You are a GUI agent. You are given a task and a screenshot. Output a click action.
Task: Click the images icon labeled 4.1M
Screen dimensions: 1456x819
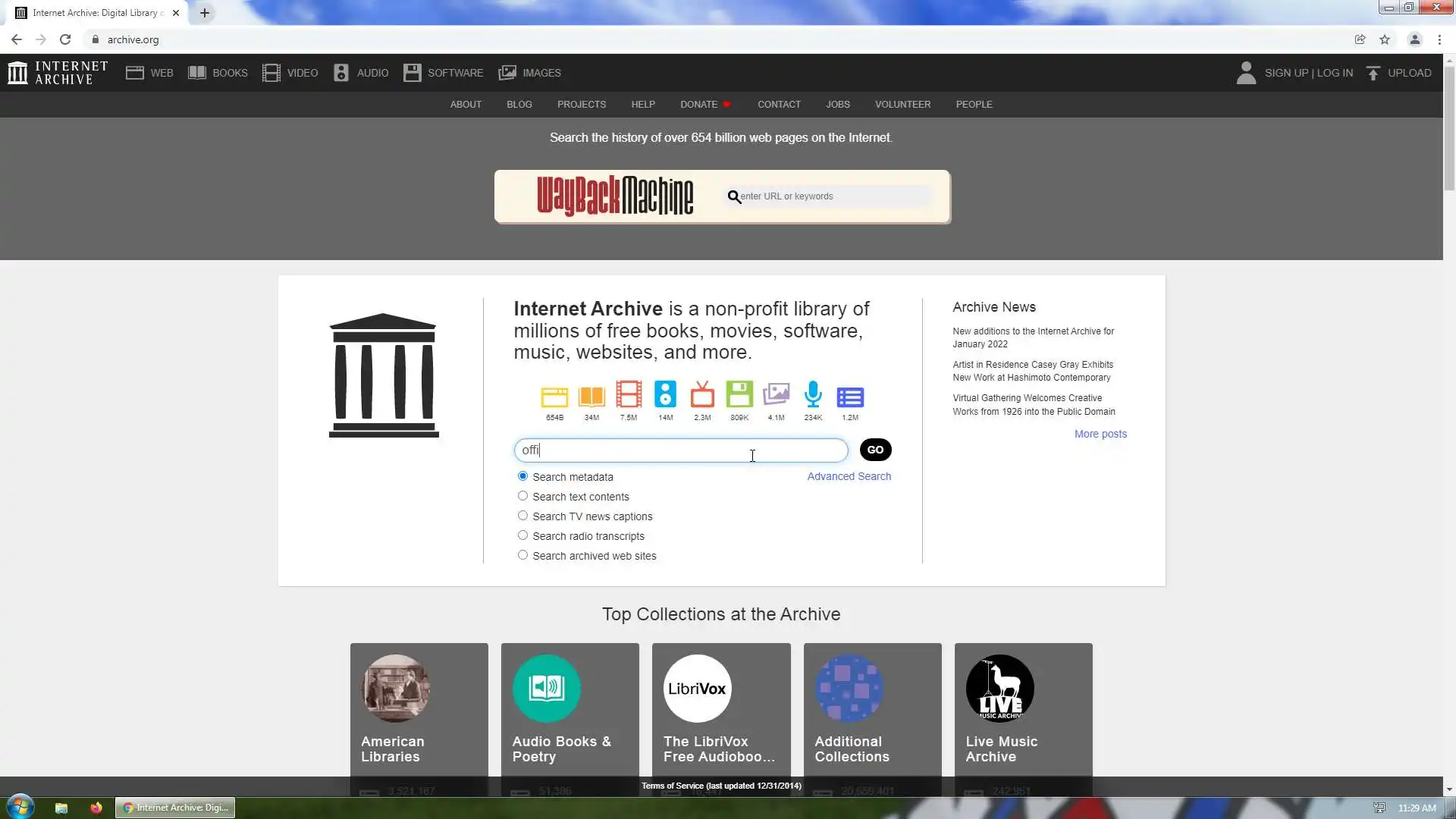pyautogui.click(x=776, y=395)
